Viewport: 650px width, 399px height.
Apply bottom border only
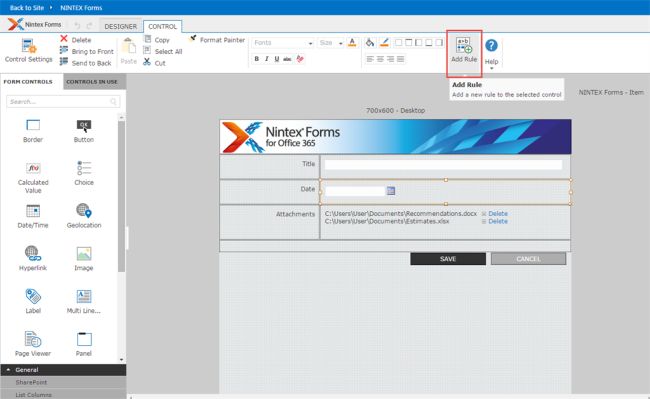tap(429, 42)
